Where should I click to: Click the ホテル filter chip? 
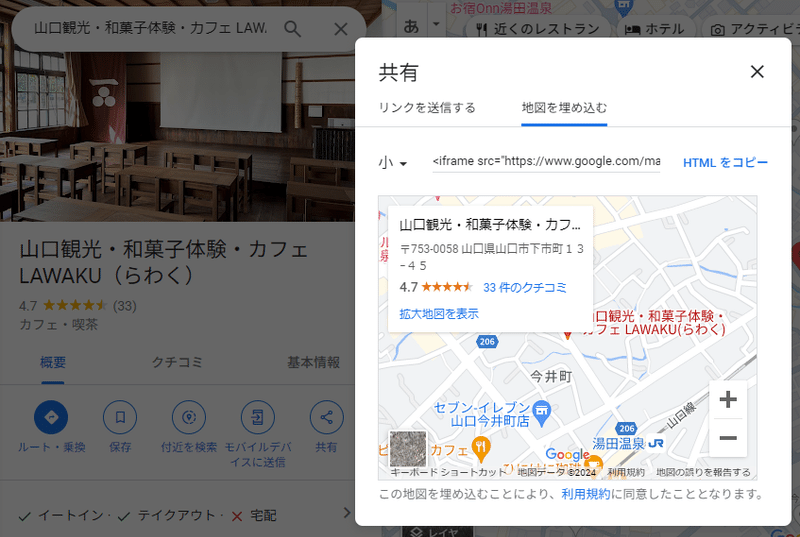(x=655, y=29)
